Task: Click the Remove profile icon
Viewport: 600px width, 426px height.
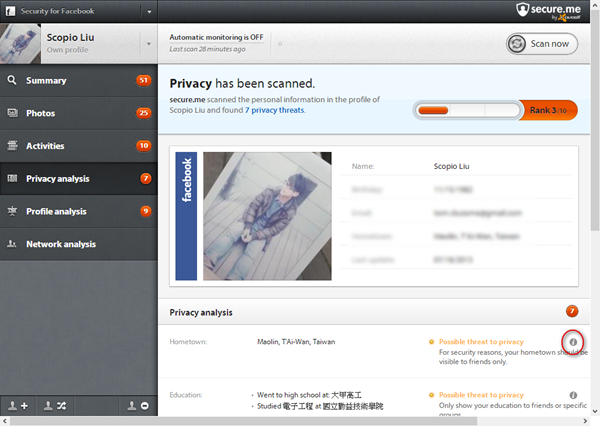Action: pos(138,406)
